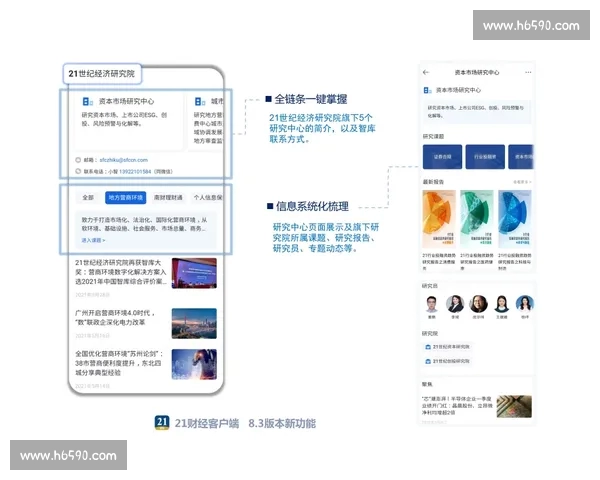
Task: Tap the 致力于打造市场化 topic description text
Action: click(x=144, y=224)
